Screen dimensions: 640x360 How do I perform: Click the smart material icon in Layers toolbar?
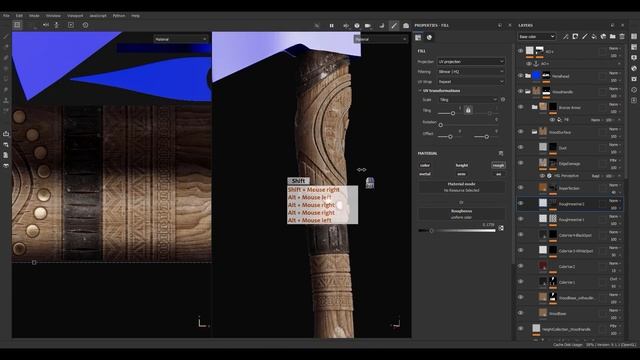click(x=603, y=36)
